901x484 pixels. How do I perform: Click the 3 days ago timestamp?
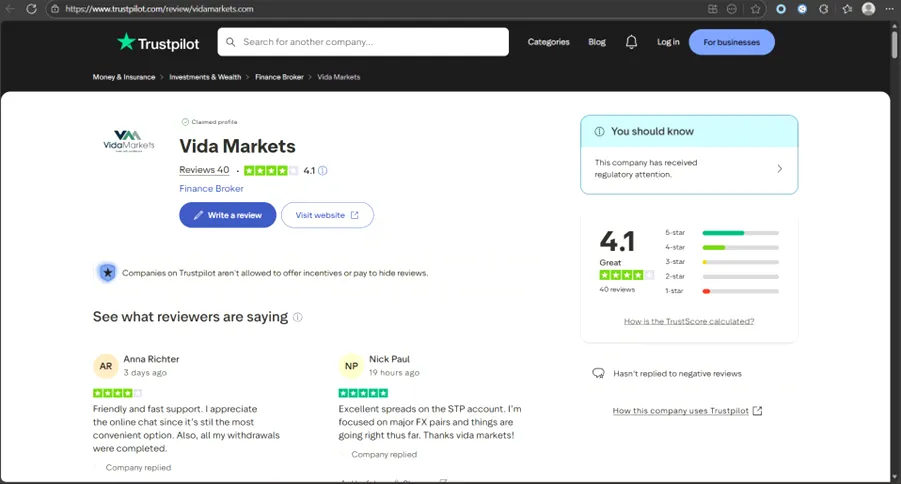(145, 373)
